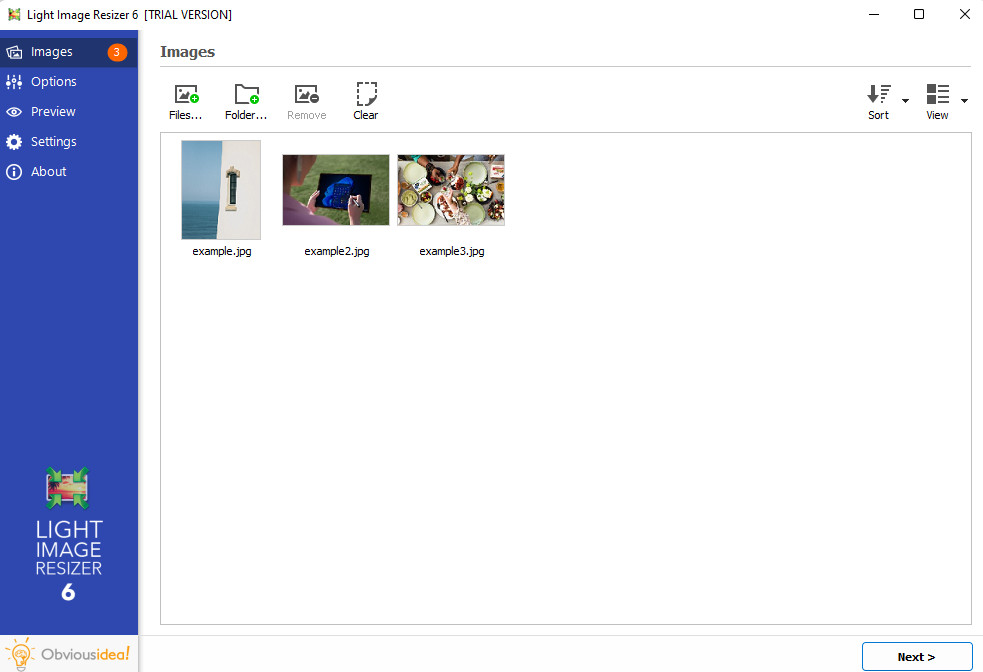
Task: Click the Next button
Action: [917, 657]
